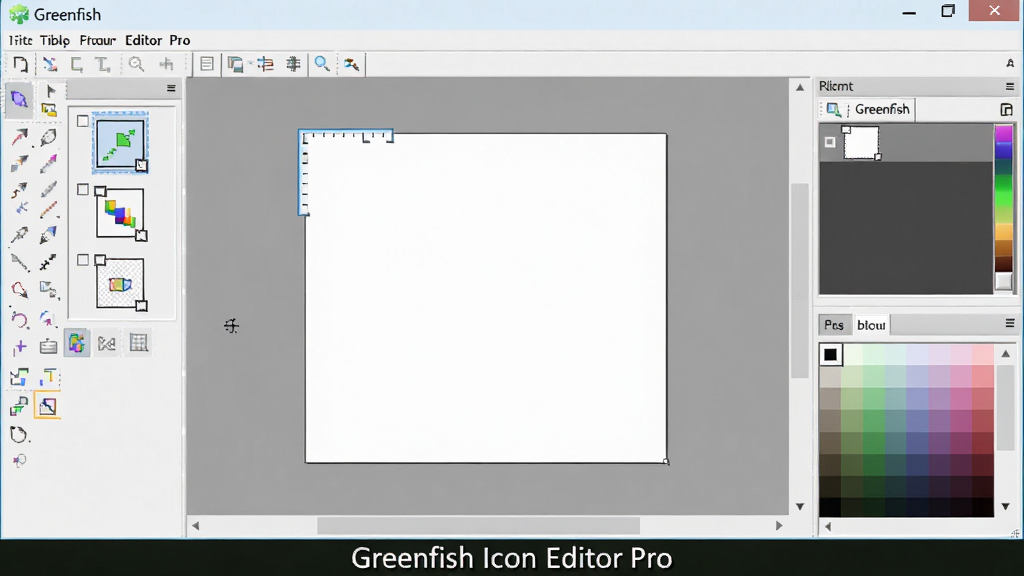Click the crop rectangle icon in top toolbar
The width and height of the screenshot is (1024, 576).
tap(76, 64)
